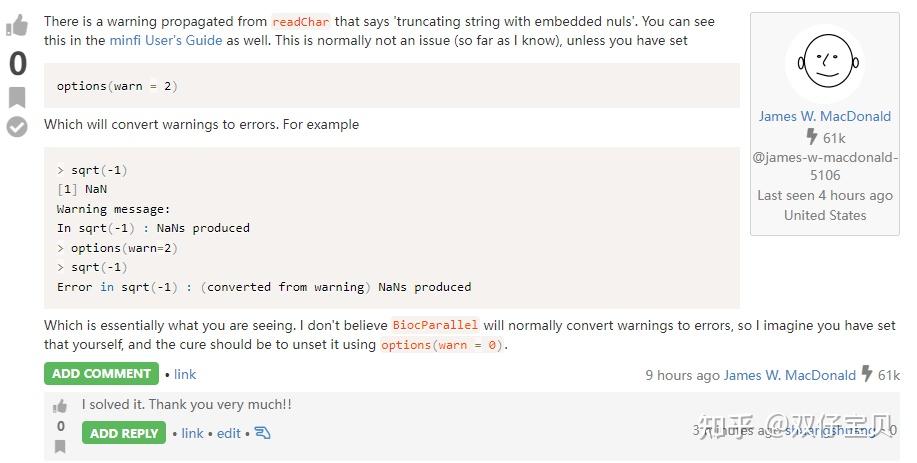917x463 pixels.
Task: Click James W. MacDonald's avatar image
Action: click(x=824, y=62)
